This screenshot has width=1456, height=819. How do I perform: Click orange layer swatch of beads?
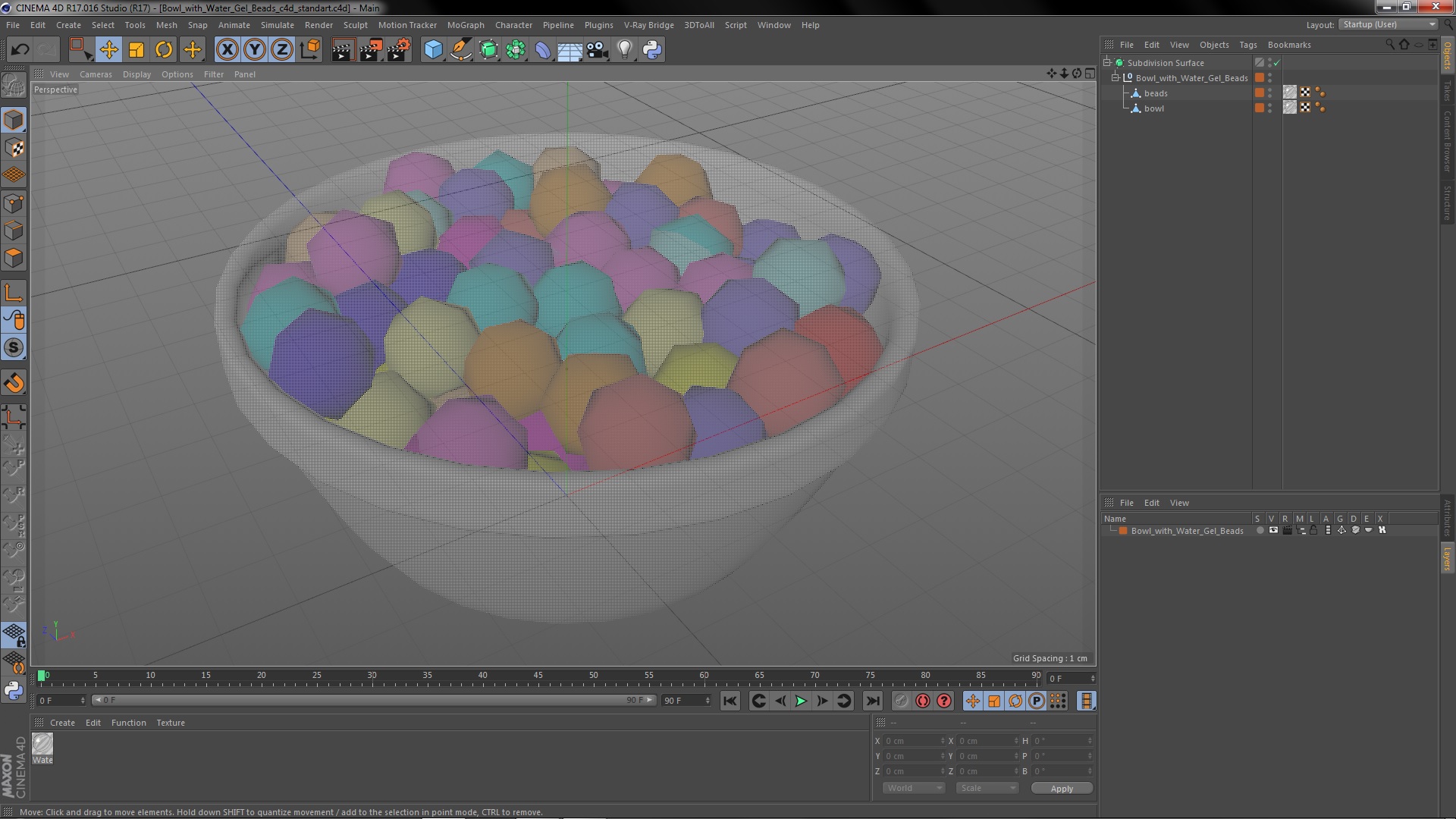tap(1260, 93)
